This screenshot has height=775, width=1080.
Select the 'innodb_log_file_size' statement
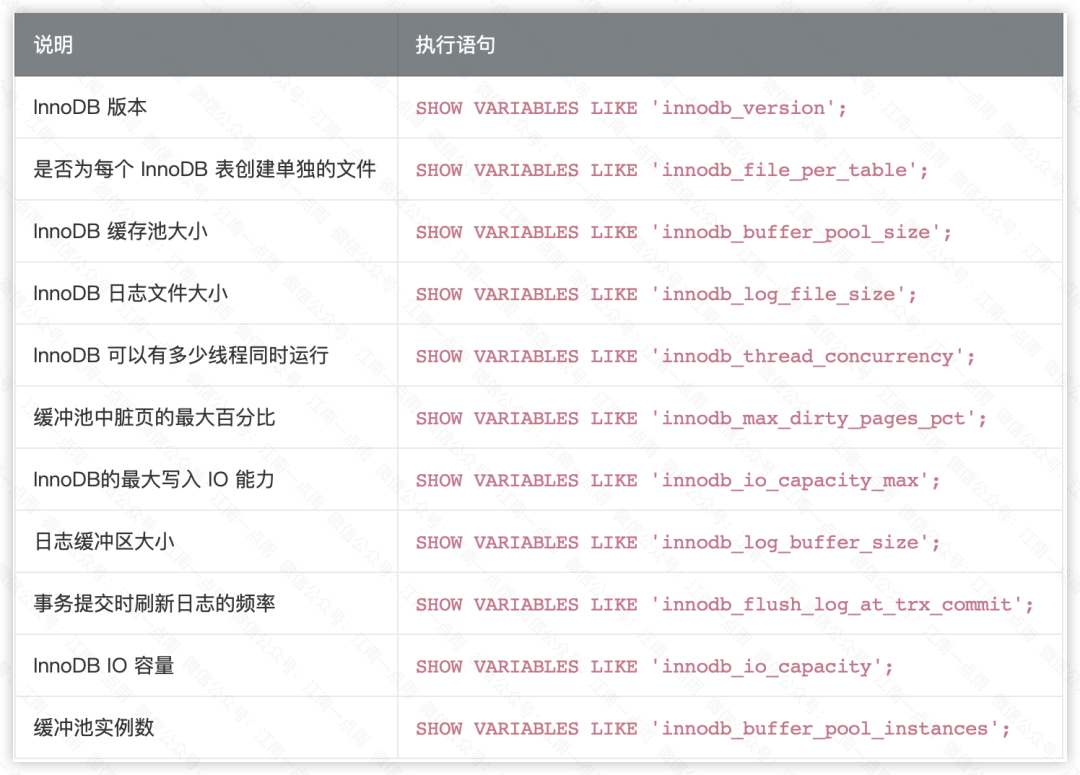tap(666, 294)
